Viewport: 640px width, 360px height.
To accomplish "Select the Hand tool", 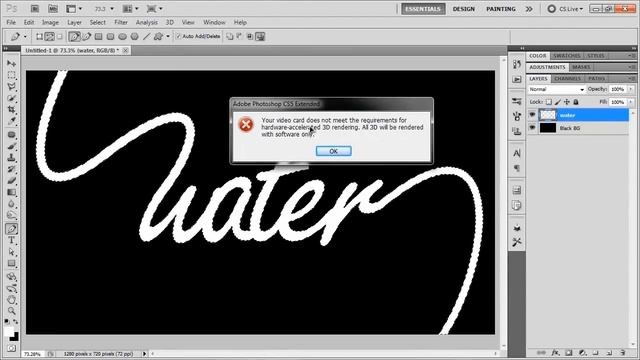I will 11,300.
